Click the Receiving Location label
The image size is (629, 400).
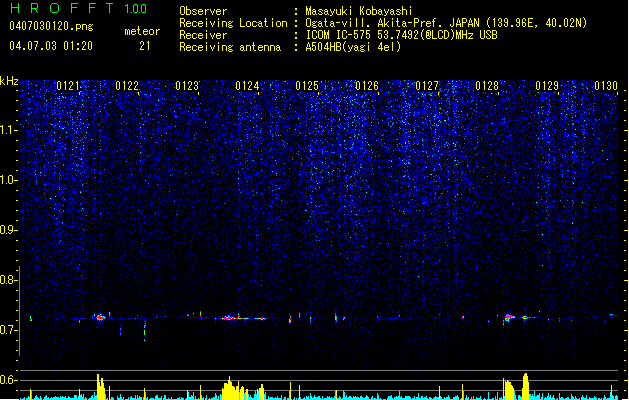[233, 23]
